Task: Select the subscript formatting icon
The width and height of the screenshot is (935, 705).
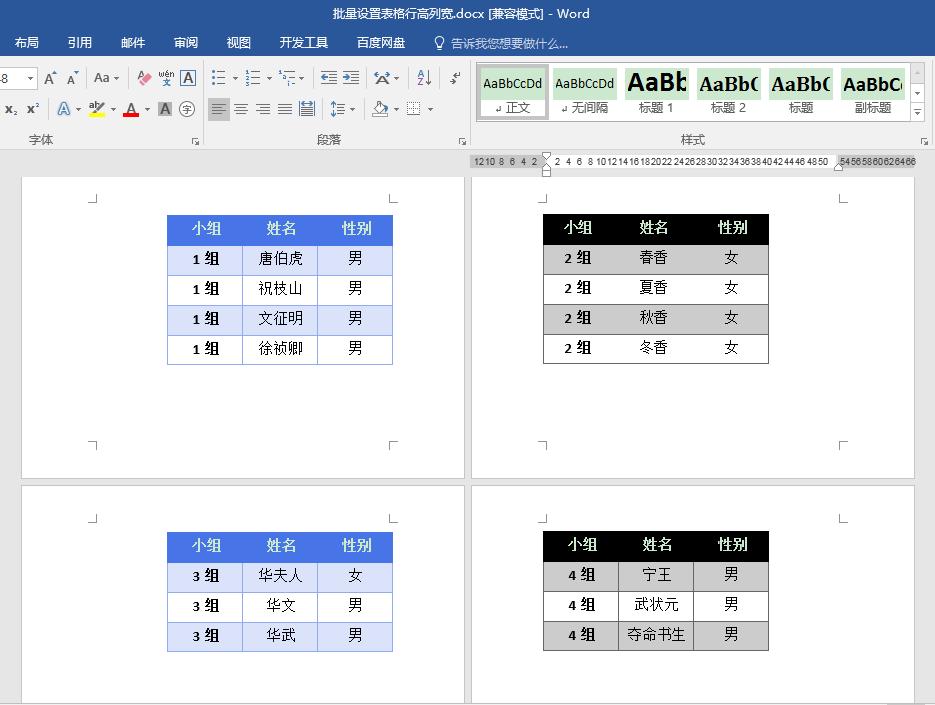Action: [12, 110]
